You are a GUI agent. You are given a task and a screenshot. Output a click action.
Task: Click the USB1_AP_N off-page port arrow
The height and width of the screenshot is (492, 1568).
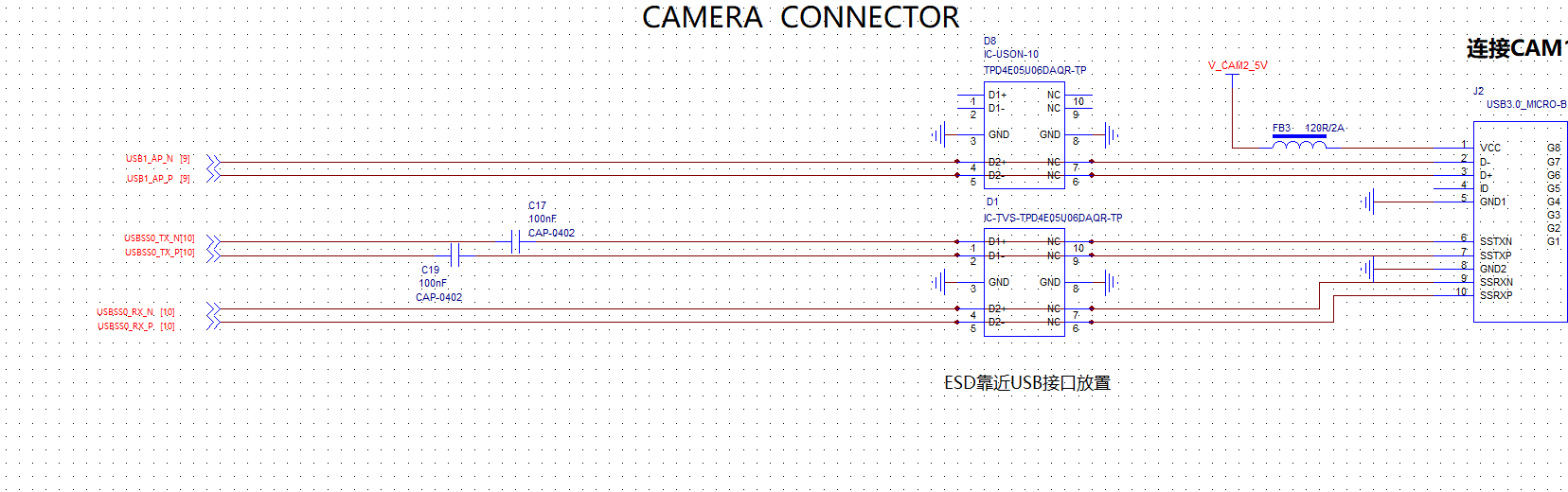pos(214,162)
